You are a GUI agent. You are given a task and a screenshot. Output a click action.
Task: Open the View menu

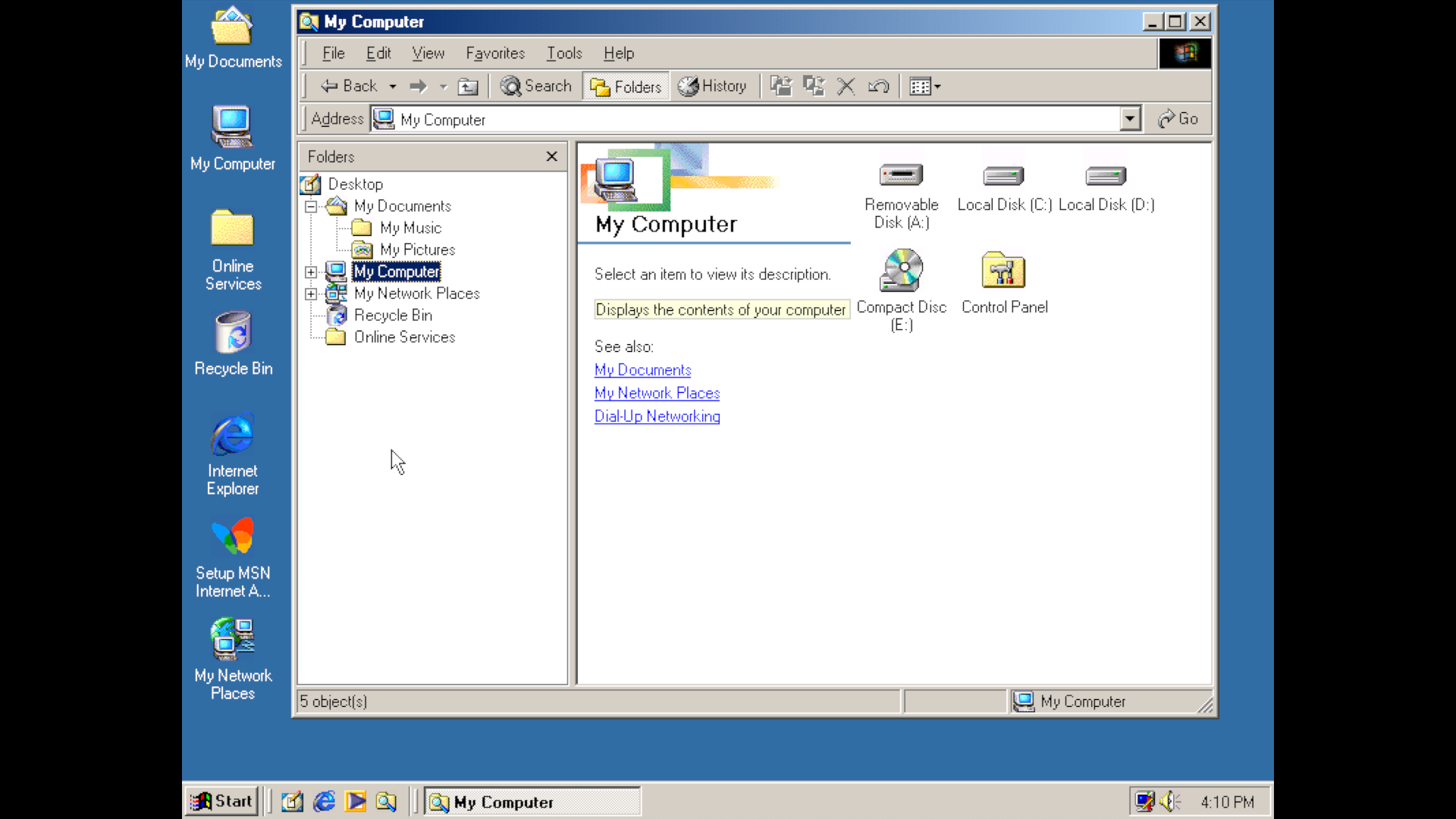(x=428, y=53)
